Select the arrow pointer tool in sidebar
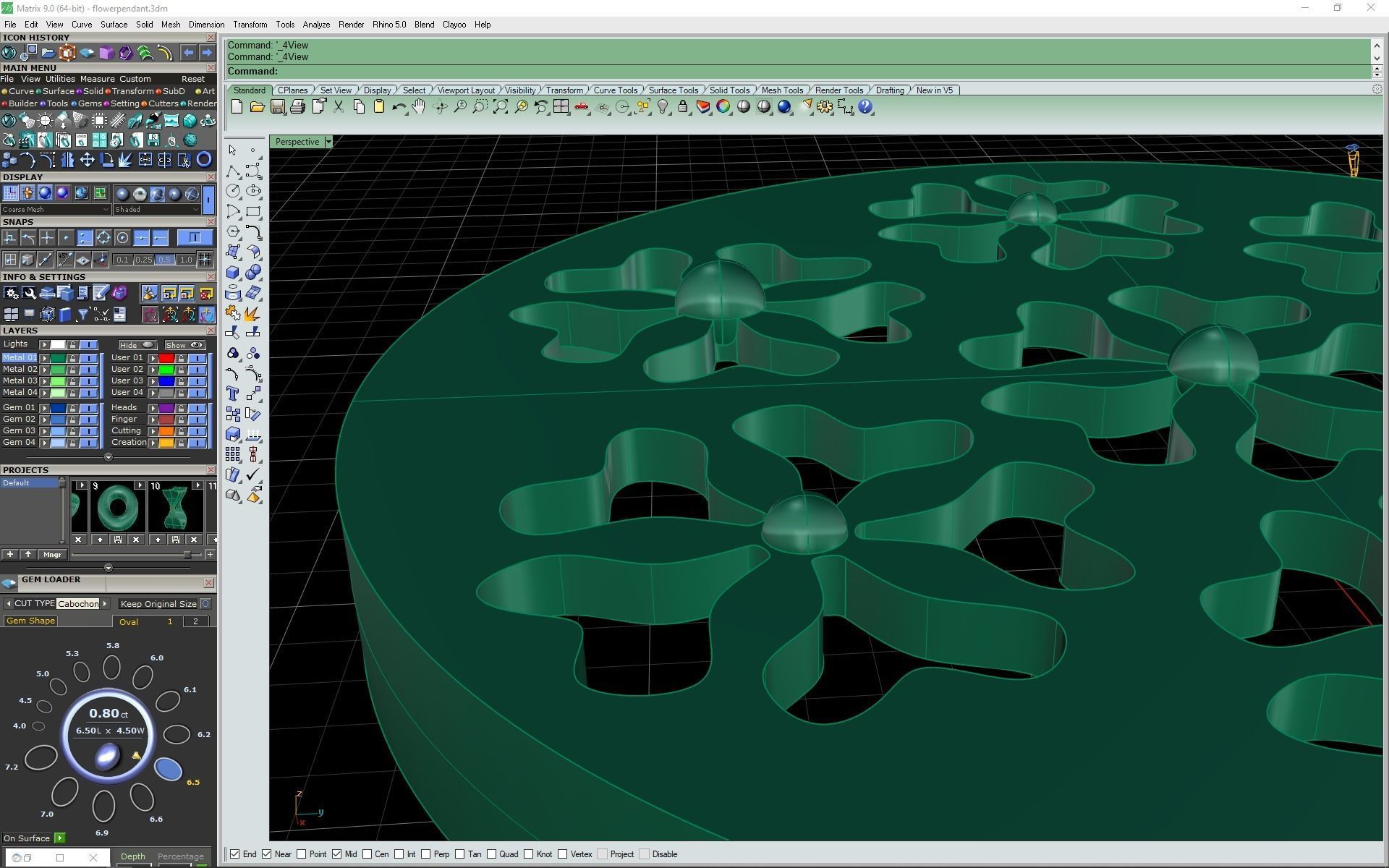 tap(232, 150)
